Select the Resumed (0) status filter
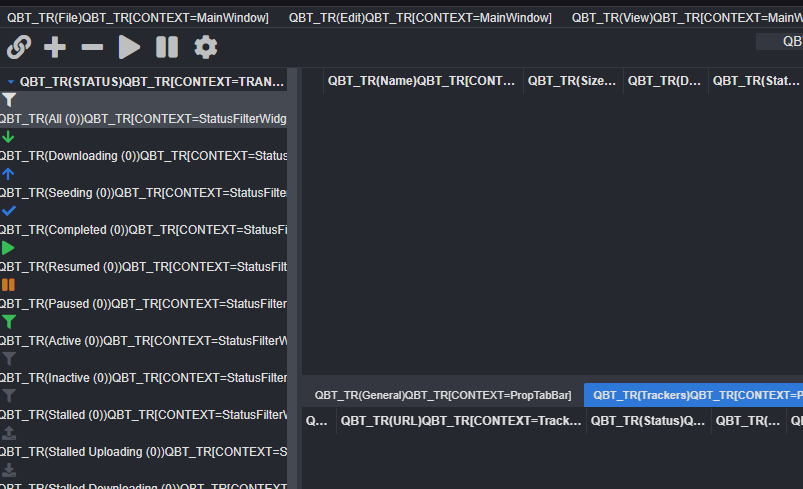The image size is (803, 489). click(143, 266)
